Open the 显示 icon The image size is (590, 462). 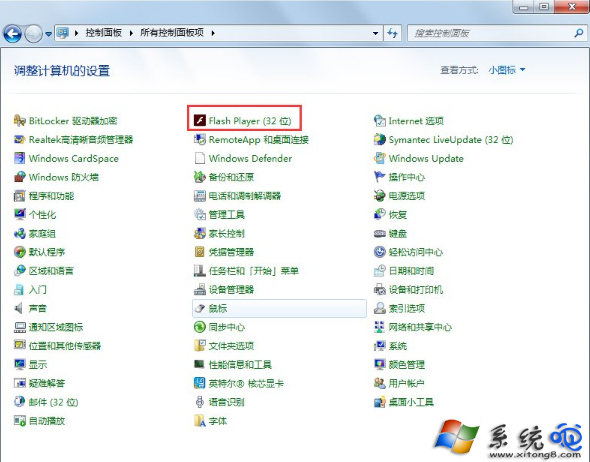coord(20,364)
